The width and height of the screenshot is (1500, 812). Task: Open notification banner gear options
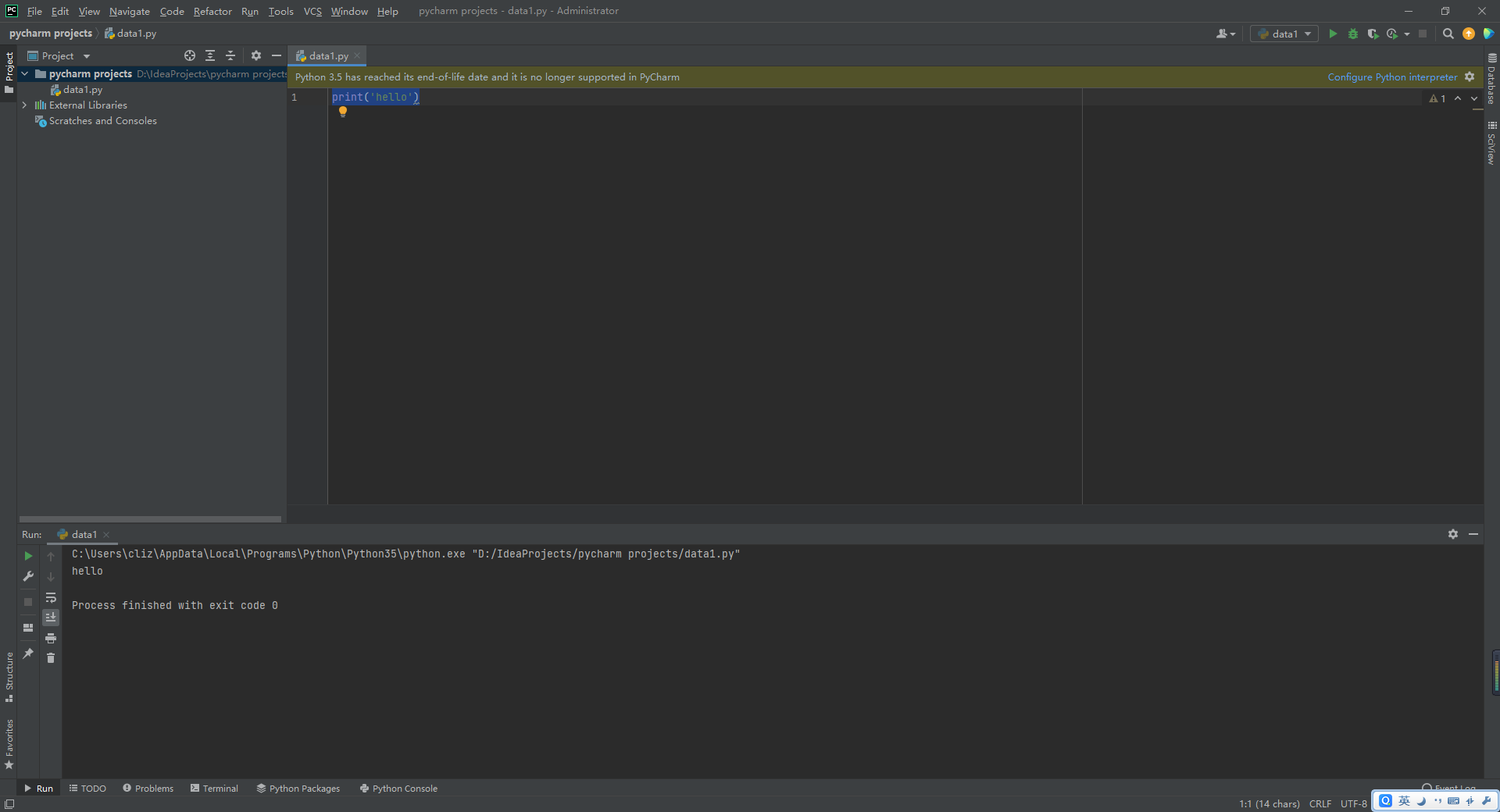(x=1470, y=77)
